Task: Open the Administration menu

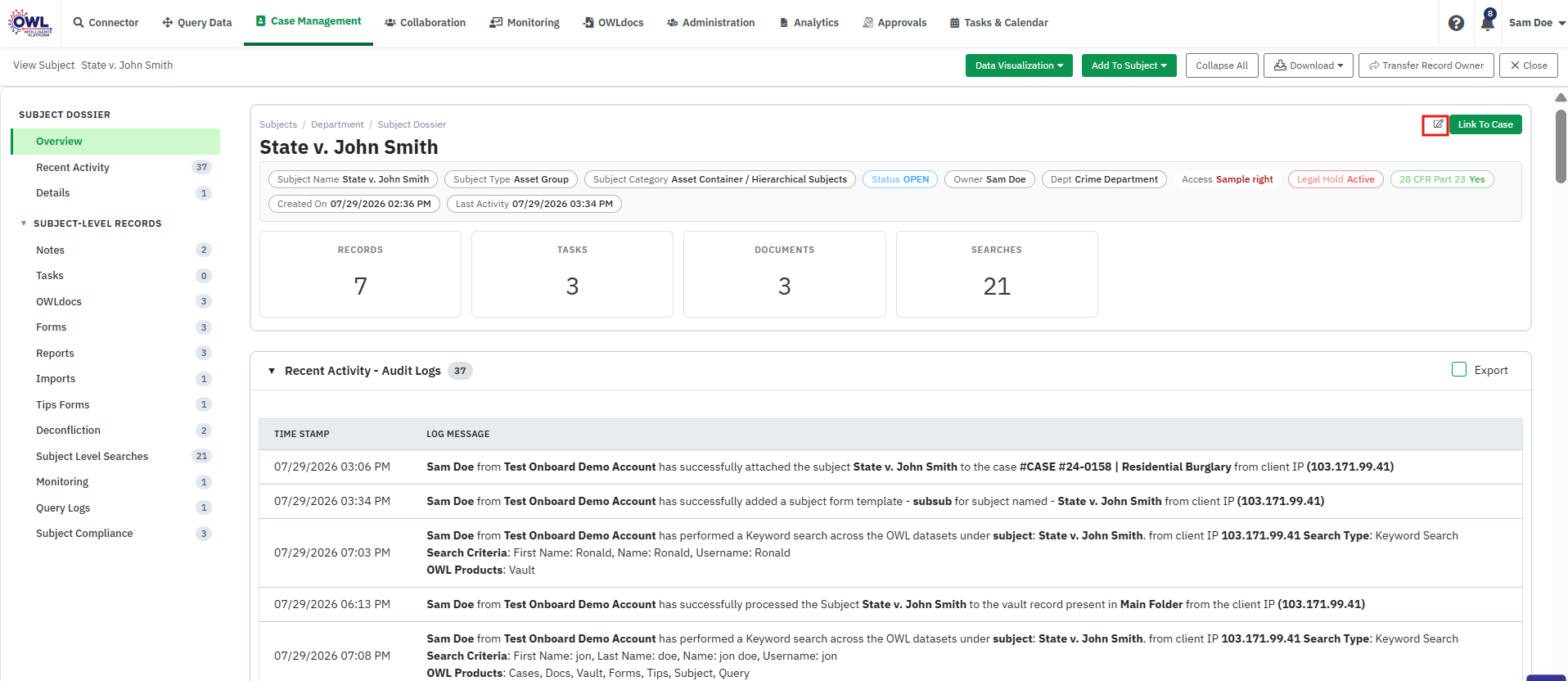Action: [x=711, y=23]
